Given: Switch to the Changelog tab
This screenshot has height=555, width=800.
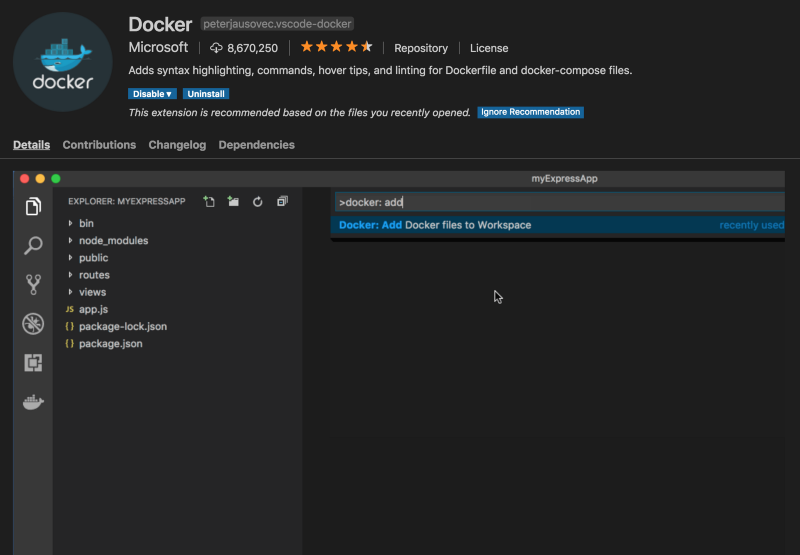Looking at the screenshot, I should click(x=177, y=145).
